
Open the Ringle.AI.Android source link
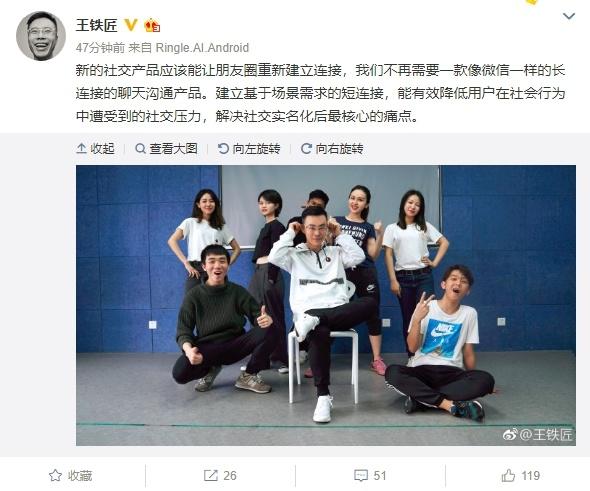pos(202,48)
